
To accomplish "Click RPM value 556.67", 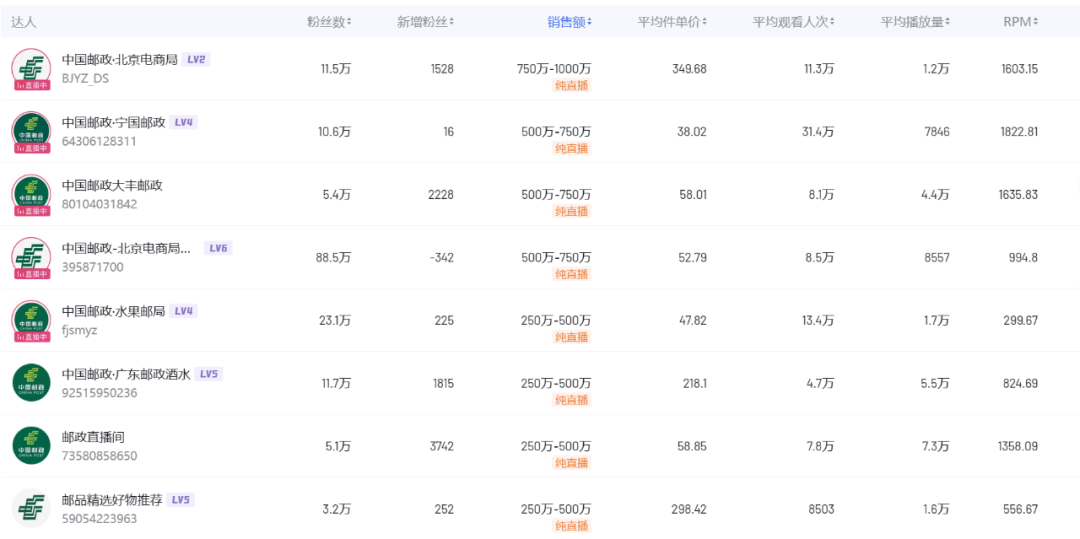I will [1021, 509].
